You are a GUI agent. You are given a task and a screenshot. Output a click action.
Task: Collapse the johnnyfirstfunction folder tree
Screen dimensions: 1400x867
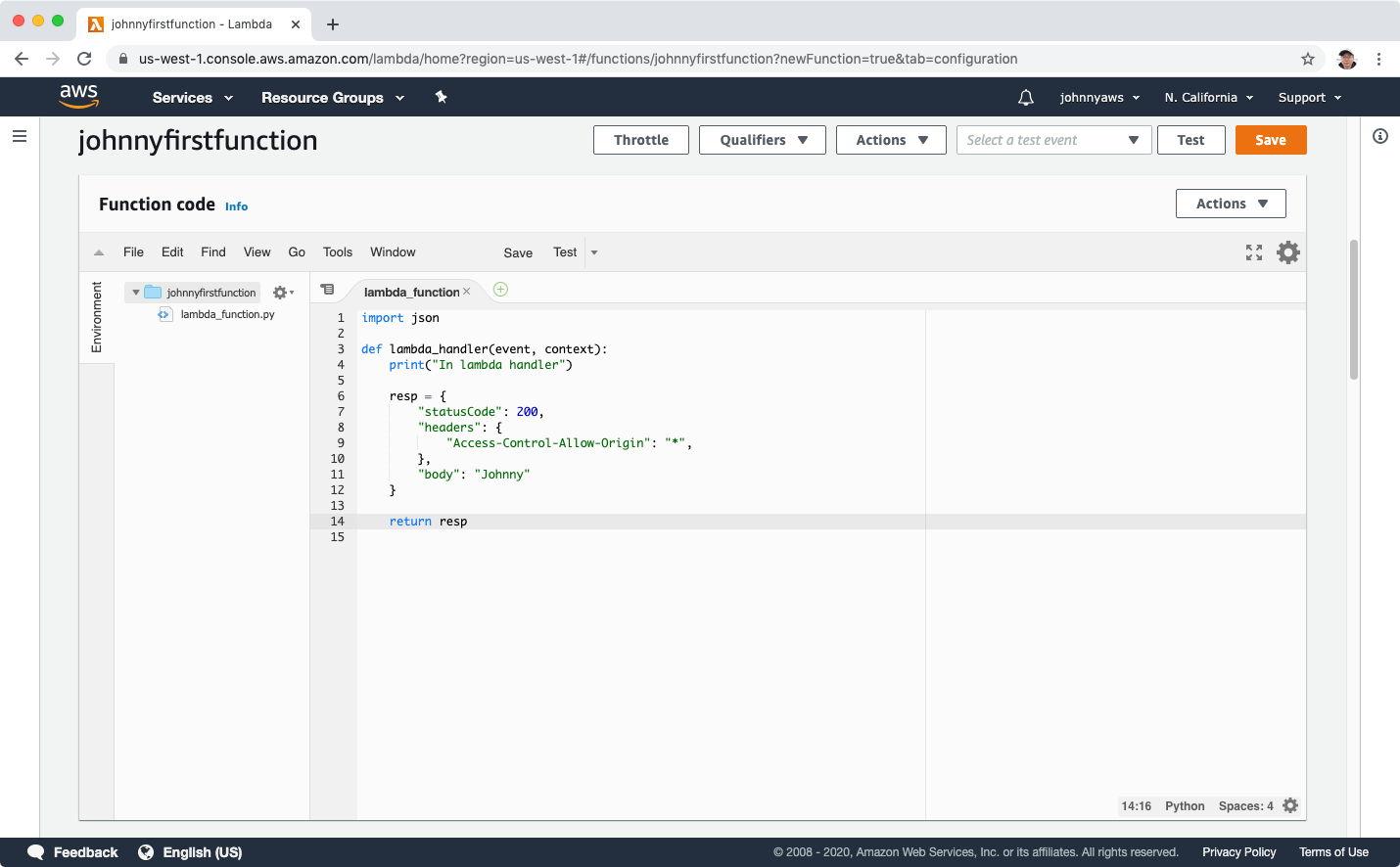pos(136,293)
